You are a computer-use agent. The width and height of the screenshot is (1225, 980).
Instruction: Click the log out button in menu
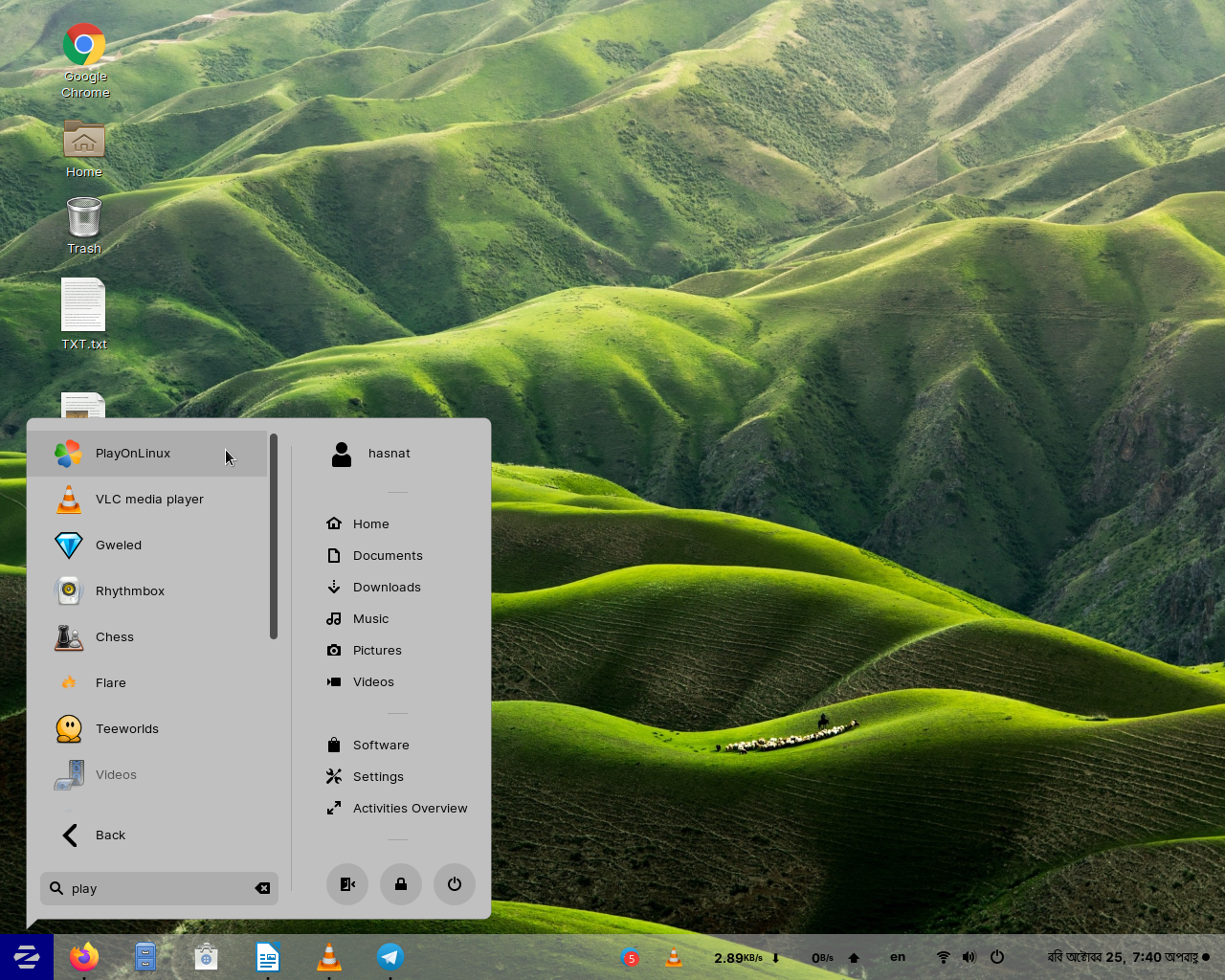click(x=347, y=884)
